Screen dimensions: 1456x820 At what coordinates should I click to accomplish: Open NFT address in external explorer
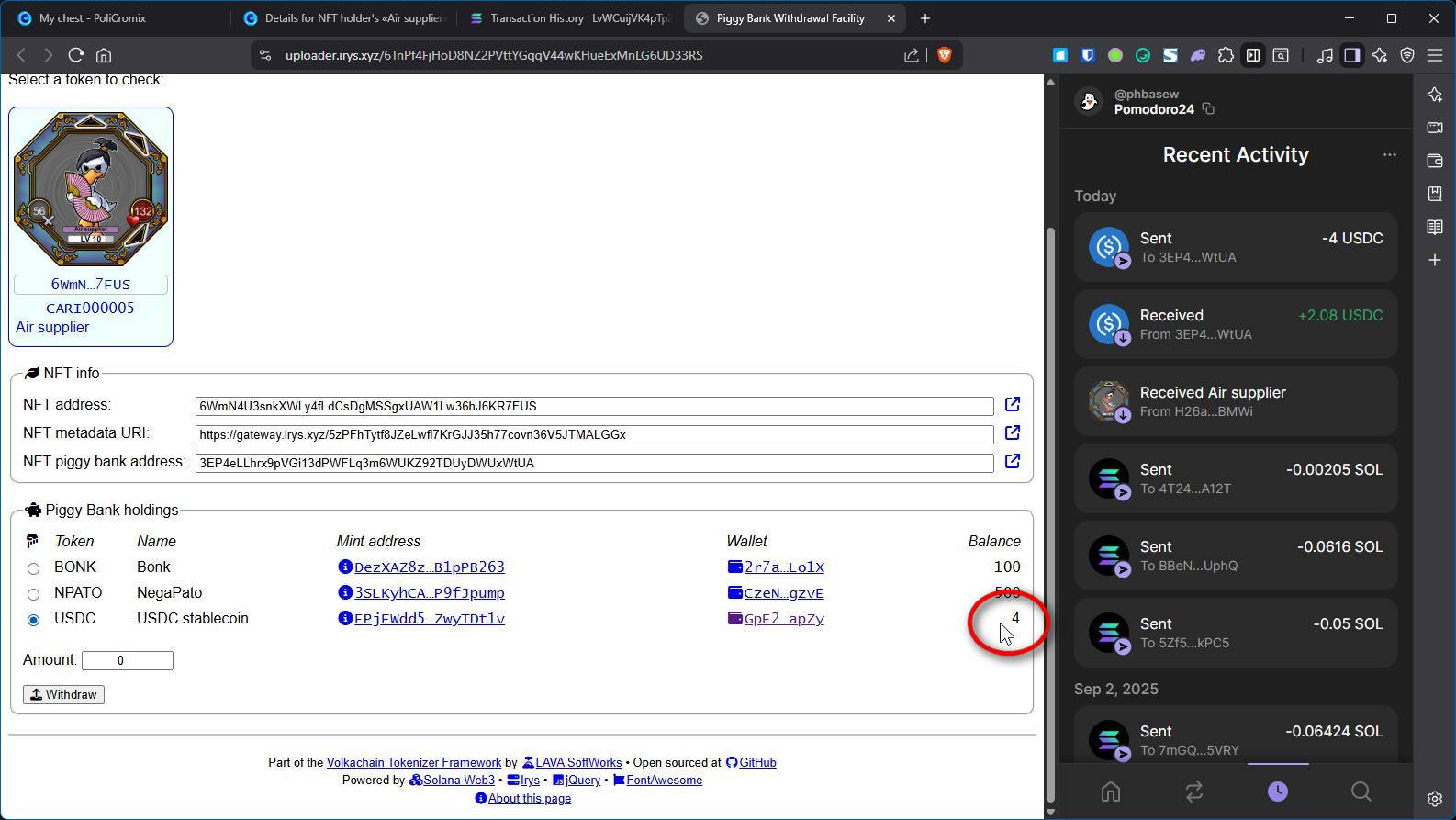[1012, 405]
